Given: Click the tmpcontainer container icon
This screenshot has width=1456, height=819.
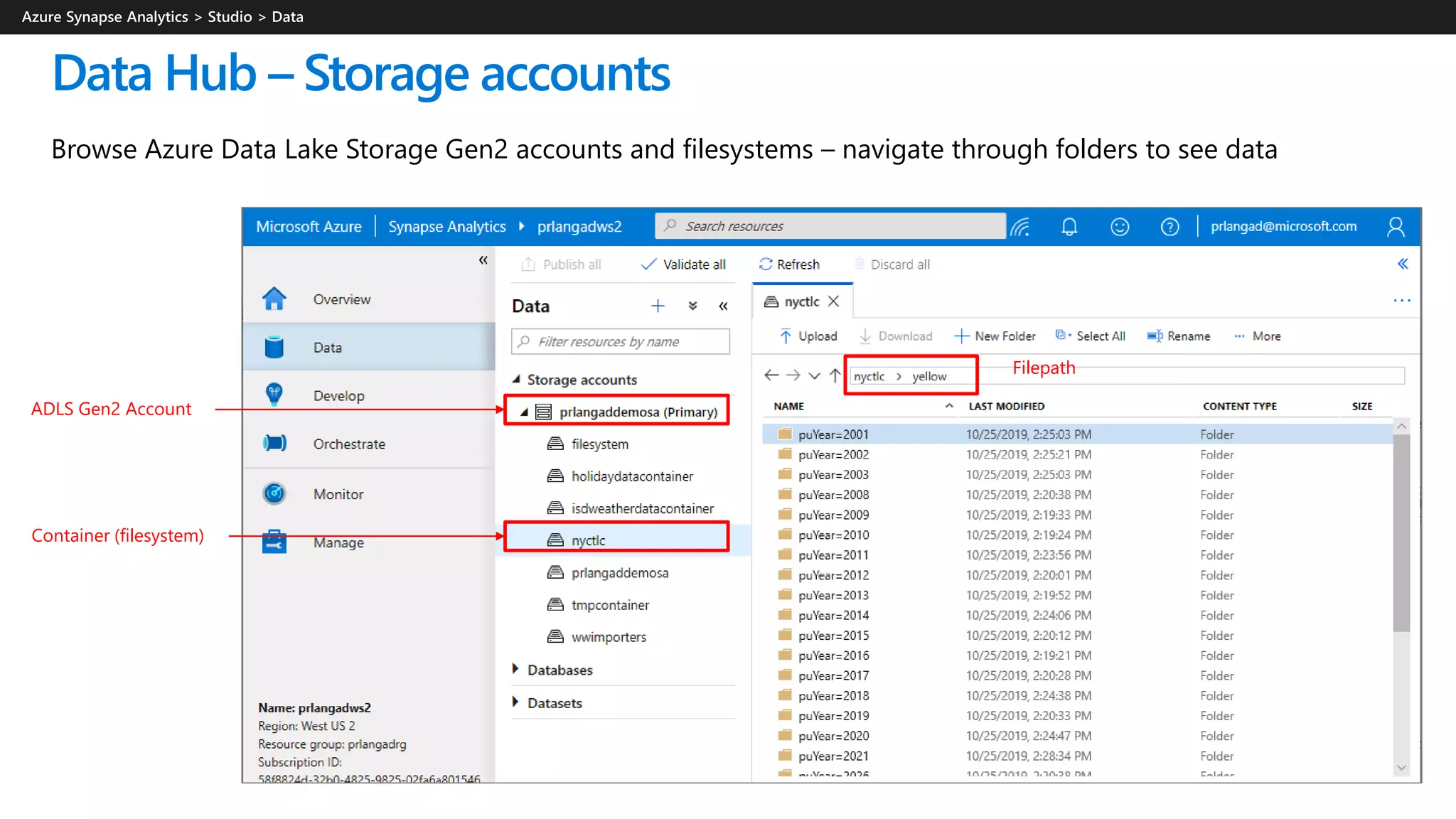Looking at the screenshot, I should coord(555,604).
